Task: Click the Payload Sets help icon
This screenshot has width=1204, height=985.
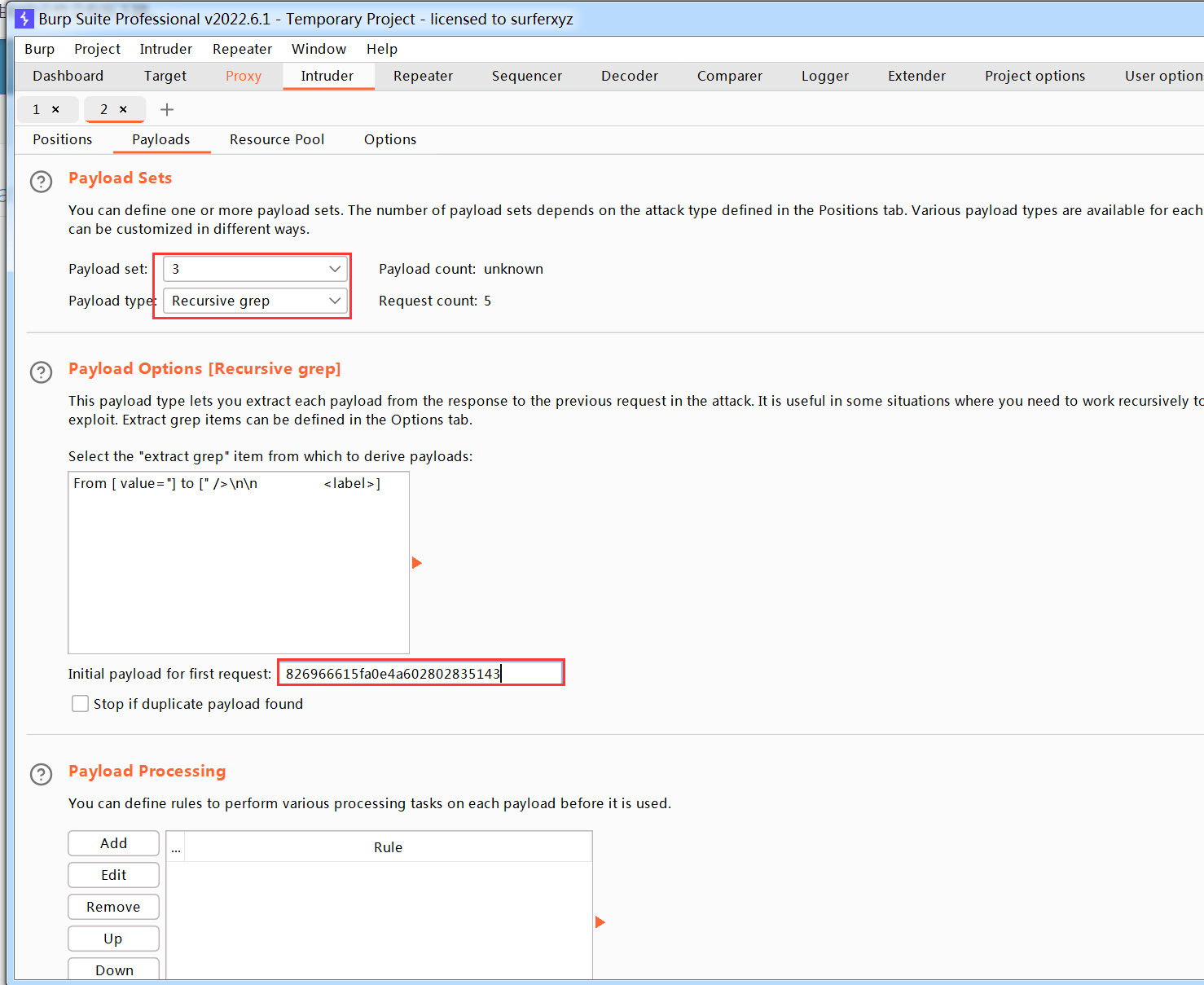Action: [41, 181]
